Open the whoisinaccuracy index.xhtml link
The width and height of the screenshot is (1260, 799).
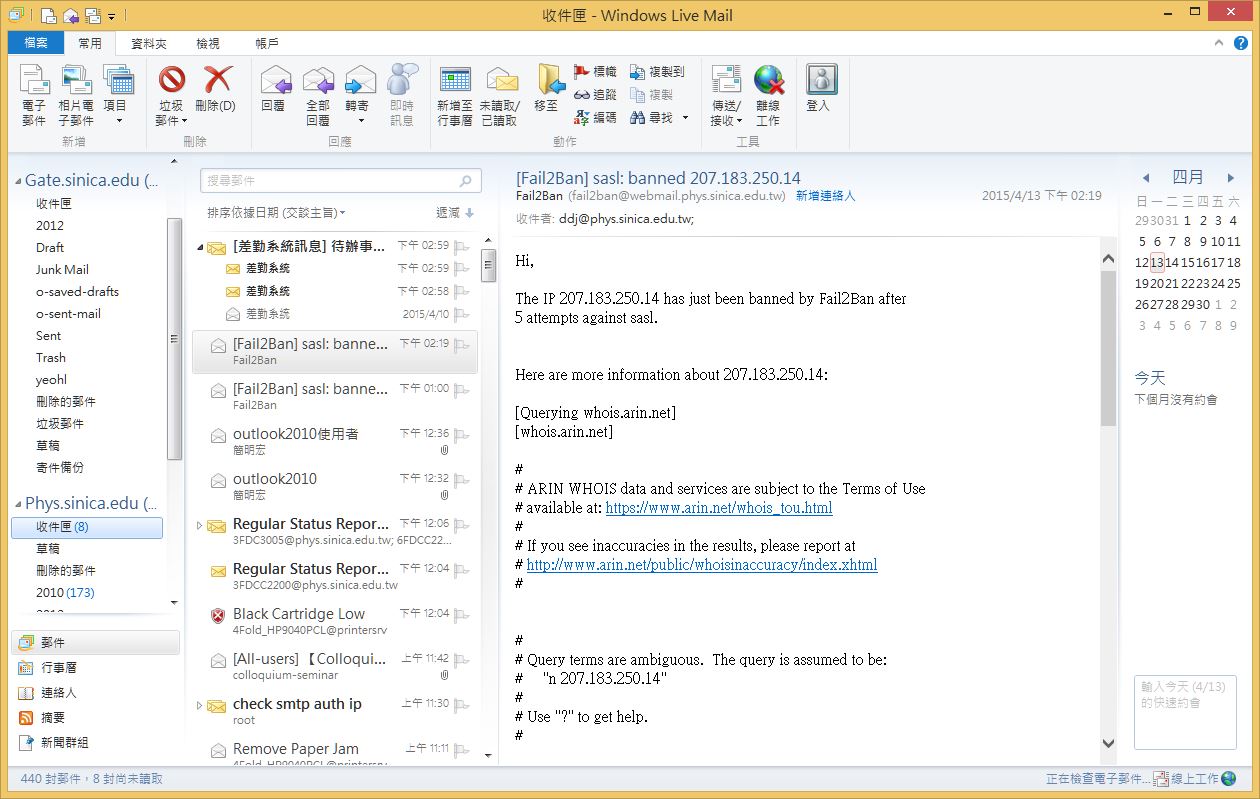pos(702,565)
